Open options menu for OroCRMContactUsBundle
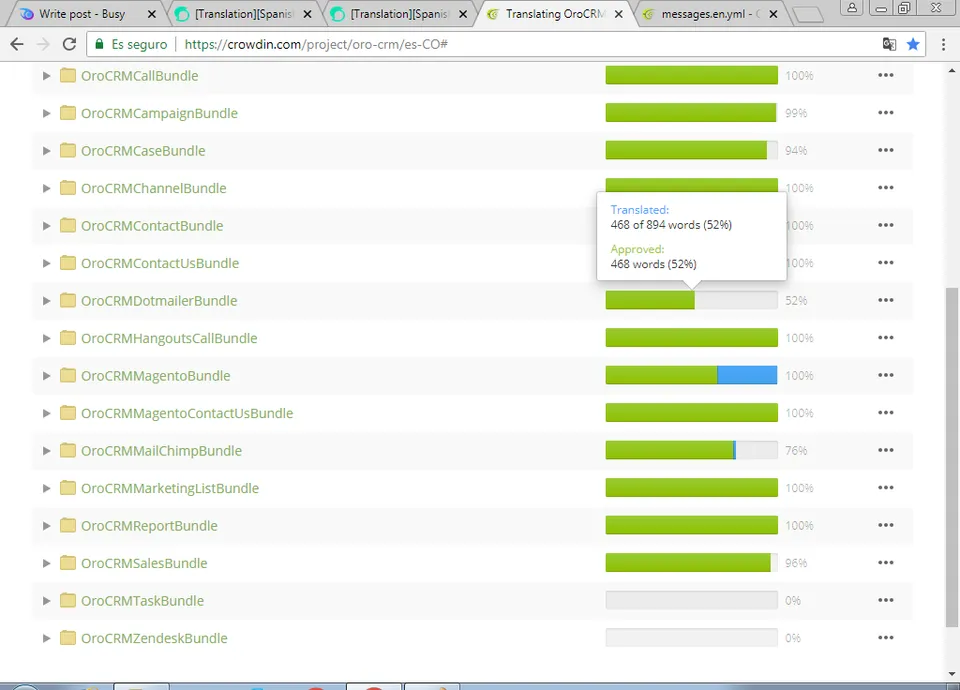Viewport: 960px width, 690px height. [x=885, y=263]
